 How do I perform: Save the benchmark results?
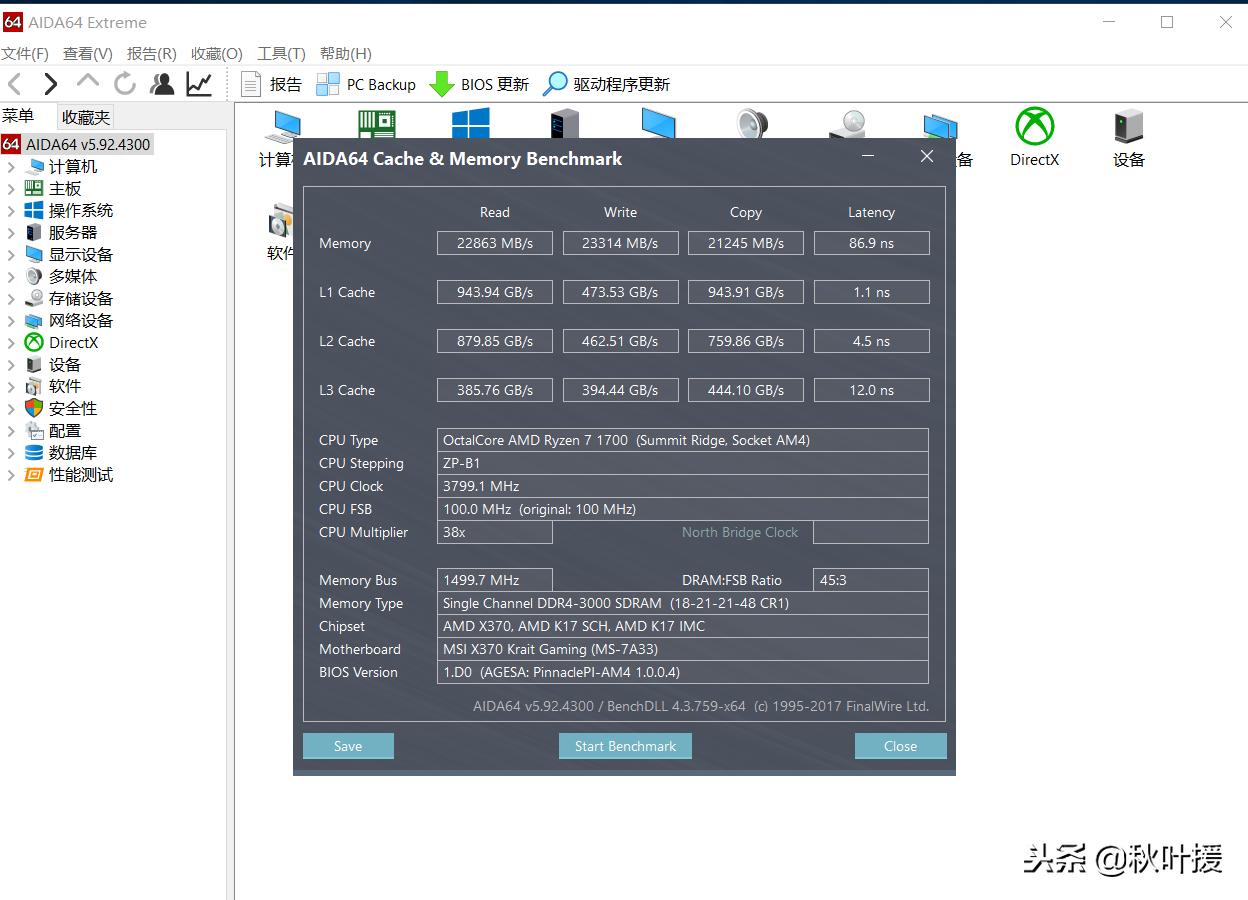[348, 745]
